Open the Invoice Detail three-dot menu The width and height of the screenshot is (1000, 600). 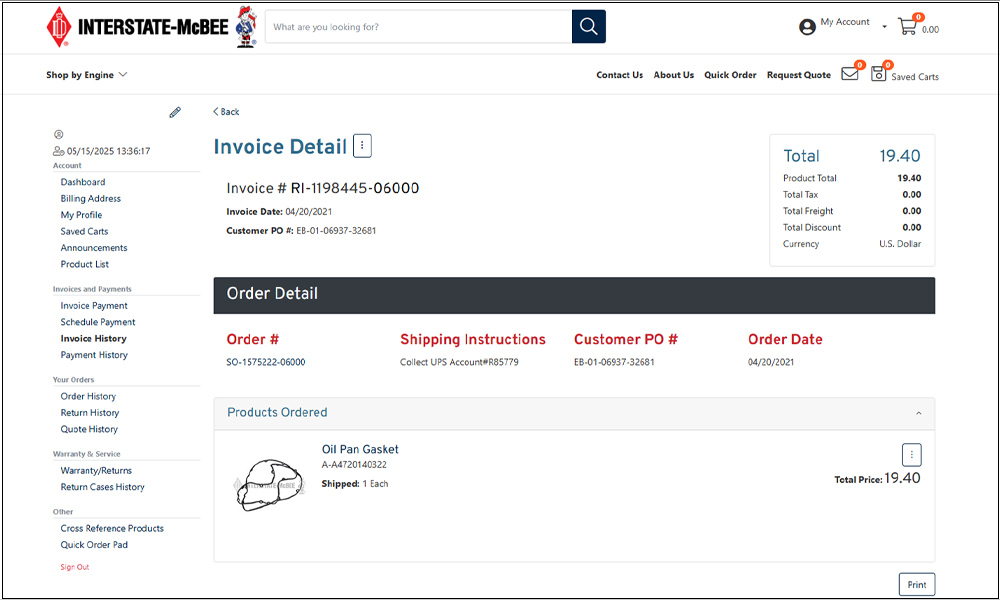point(362,145)
